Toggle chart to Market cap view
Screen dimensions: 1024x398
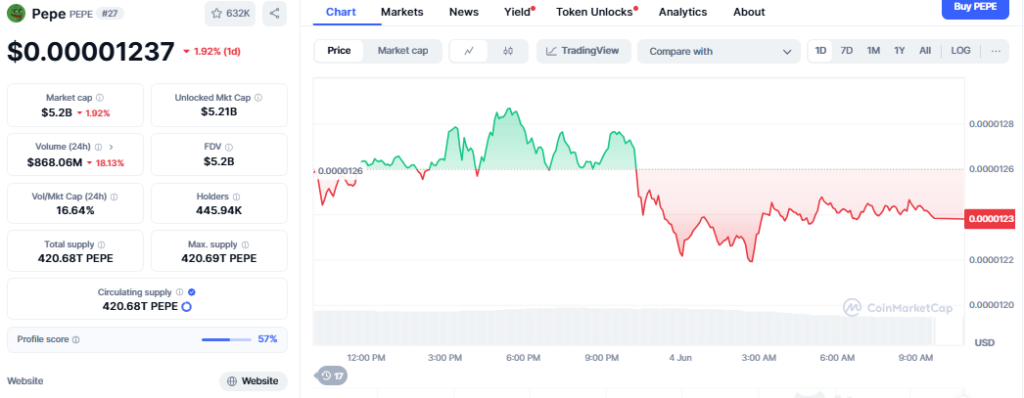403,51
